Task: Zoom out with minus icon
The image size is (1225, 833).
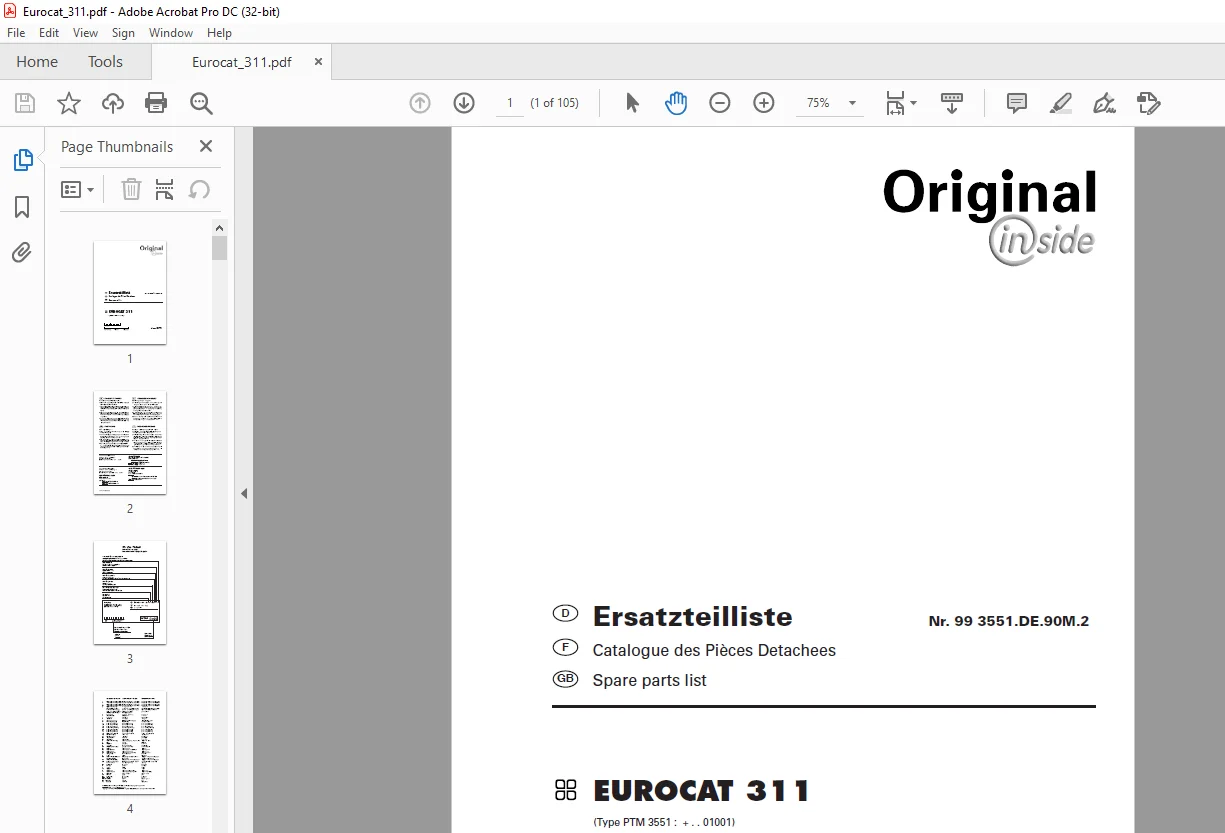Action: pyautogui.click(x=720, y=103)
